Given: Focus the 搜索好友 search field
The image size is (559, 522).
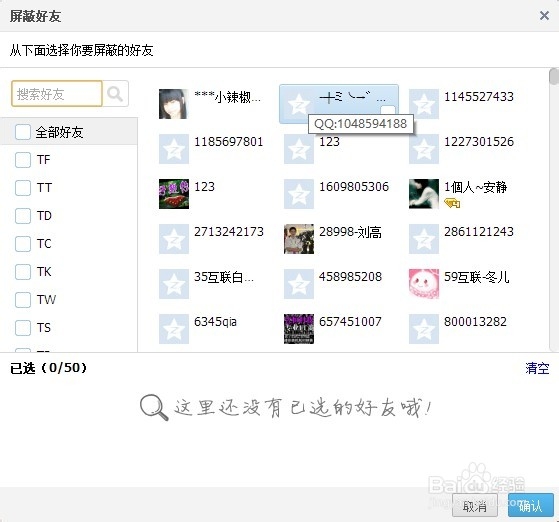Looking at the screenshot, I should [x=57, y=94].
